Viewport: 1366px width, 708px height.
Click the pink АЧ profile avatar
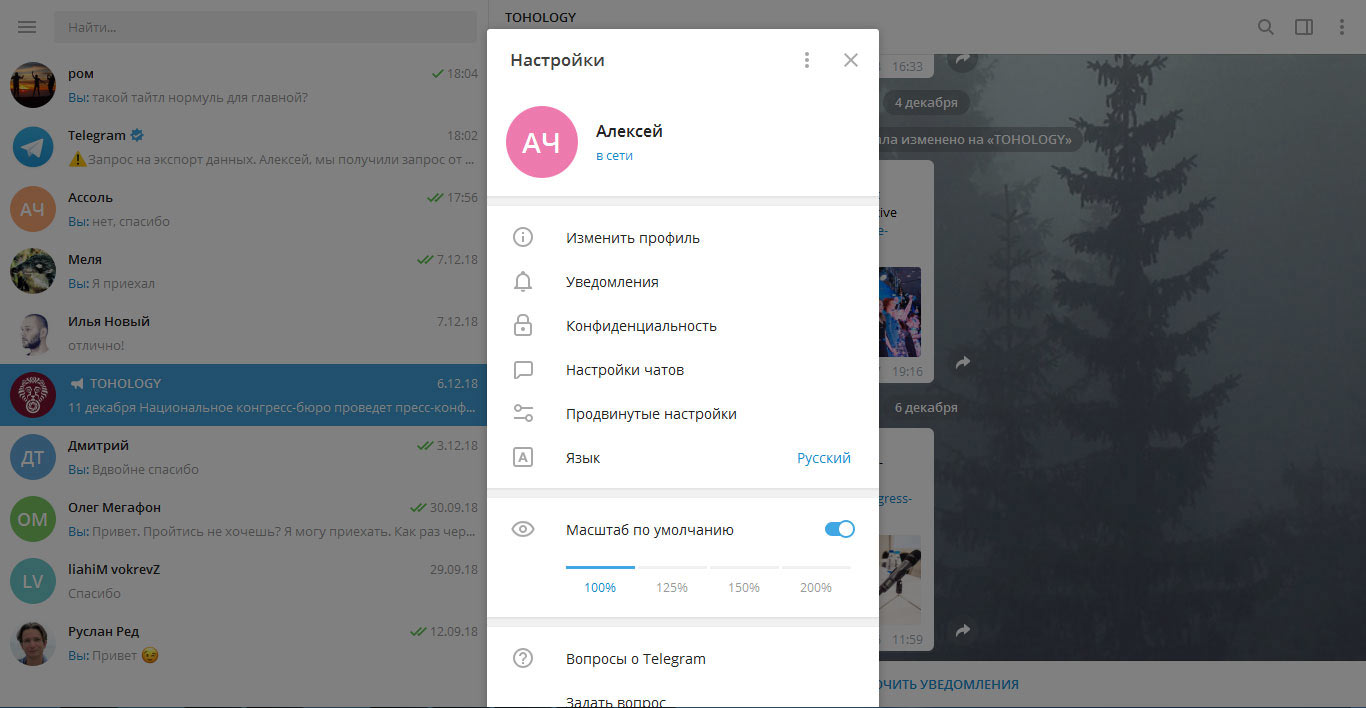542,142
